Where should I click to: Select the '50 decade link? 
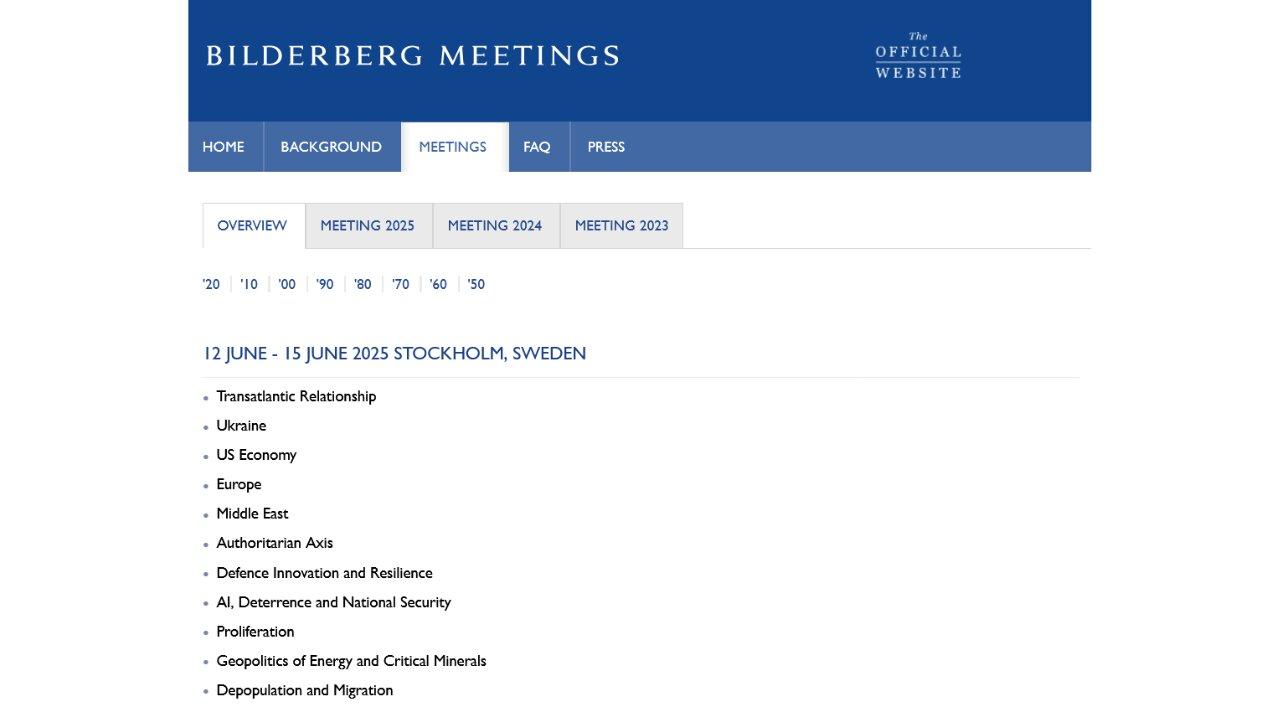pyautogui.click(x=476, y=284)
